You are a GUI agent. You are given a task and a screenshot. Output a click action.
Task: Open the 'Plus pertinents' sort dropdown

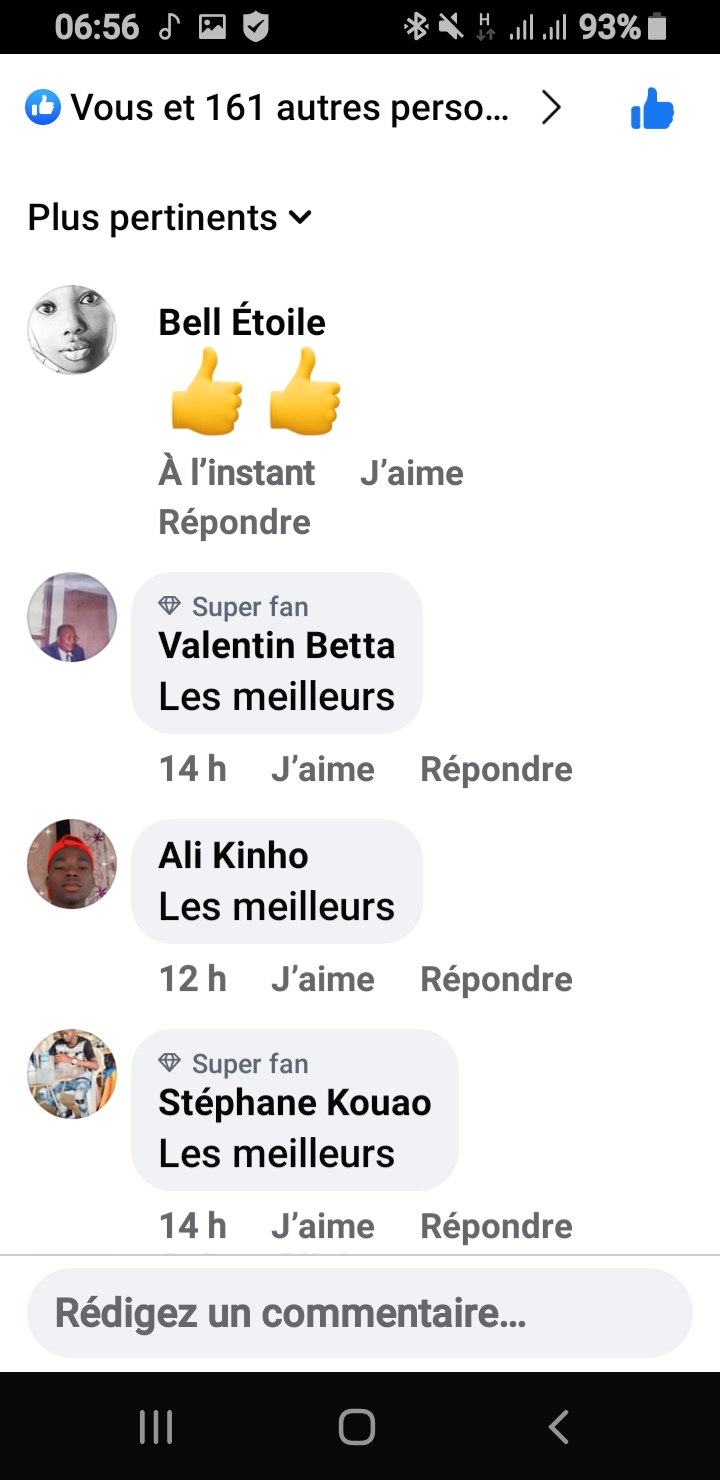coord(170,217)
